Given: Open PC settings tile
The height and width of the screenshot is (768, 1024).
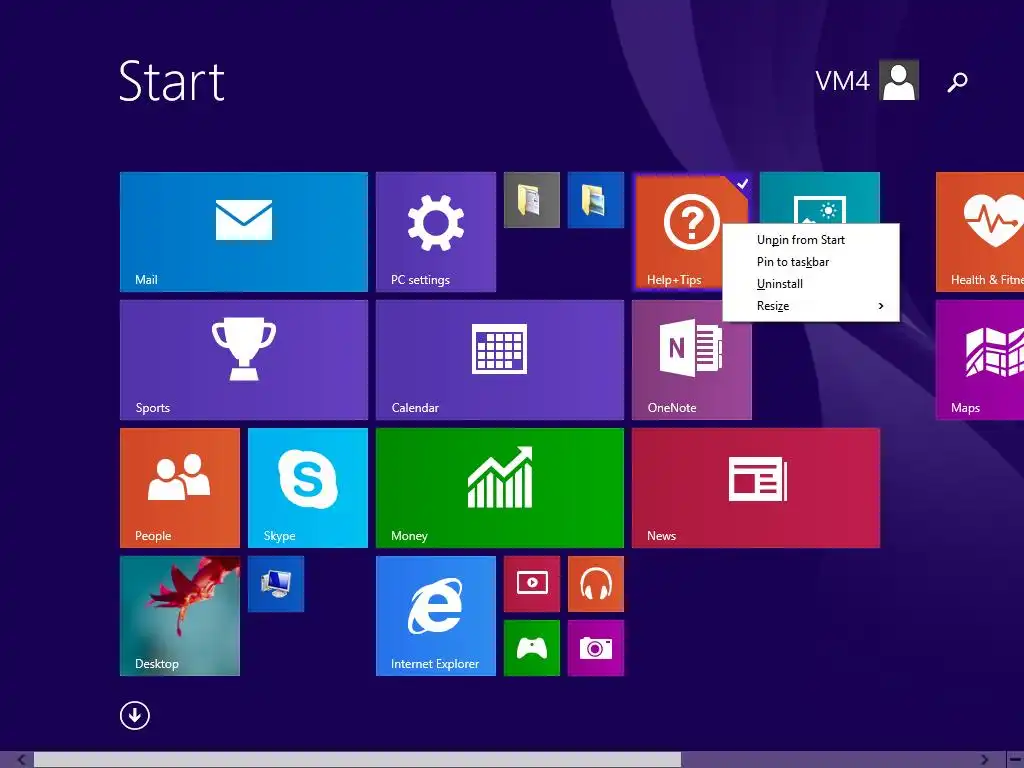Looking at the screenshot, I should pos(436,232).
